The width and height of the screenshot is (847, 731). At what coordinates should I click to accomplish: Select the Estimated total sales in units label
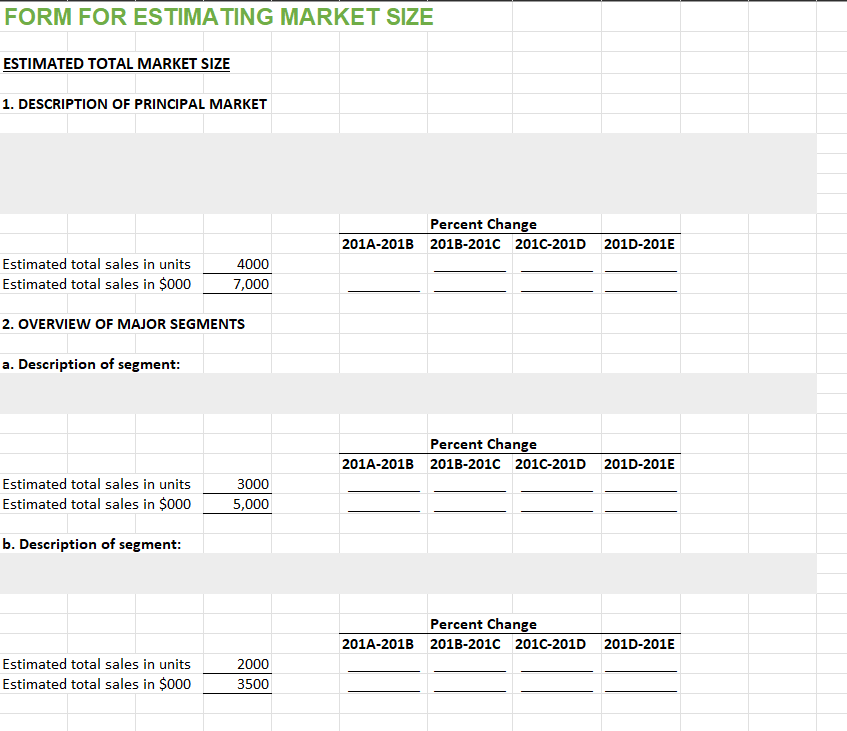pyautogui.click(x=95, y=264)
